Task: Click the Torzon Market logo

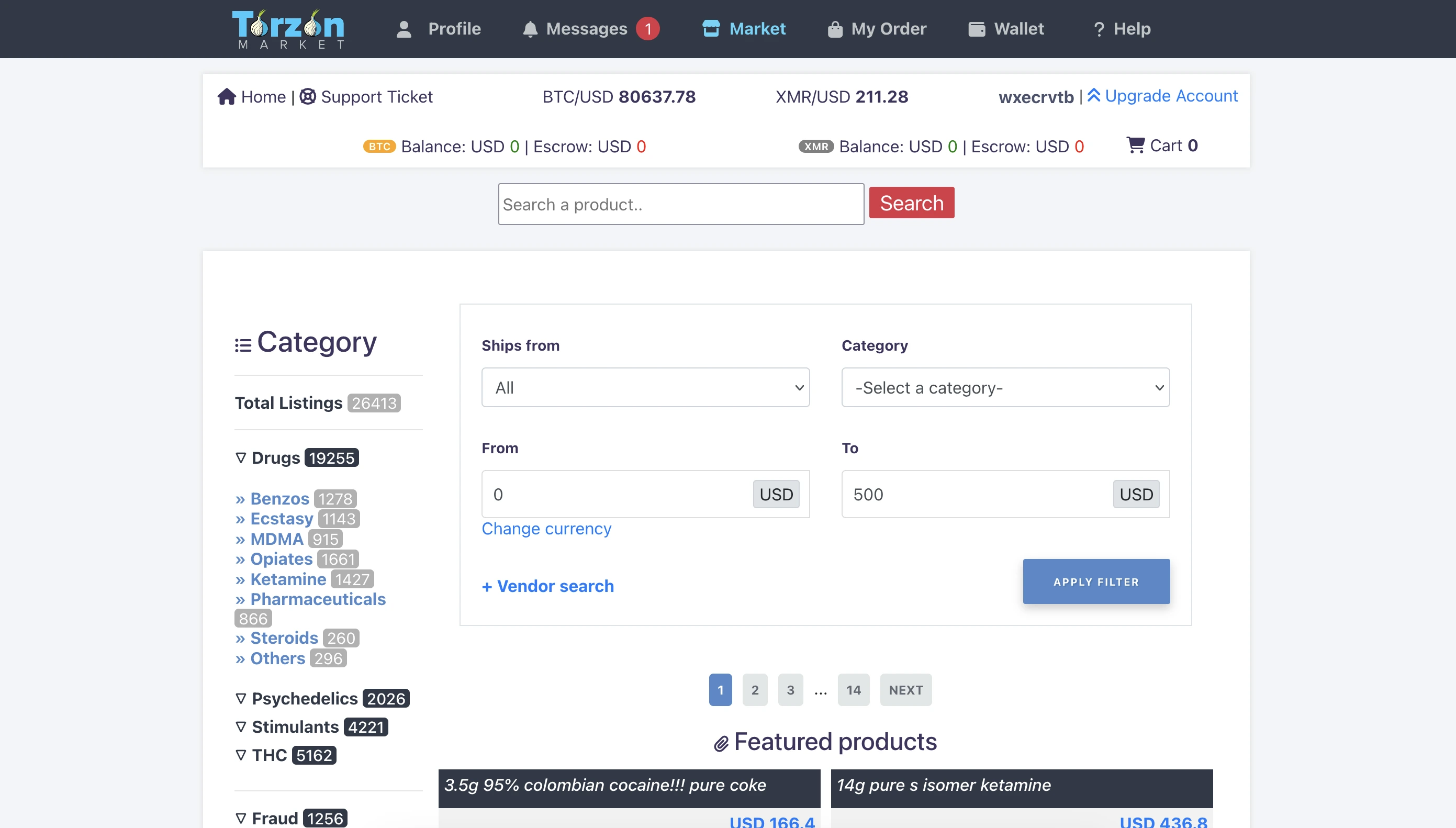Action: (288, 29)
